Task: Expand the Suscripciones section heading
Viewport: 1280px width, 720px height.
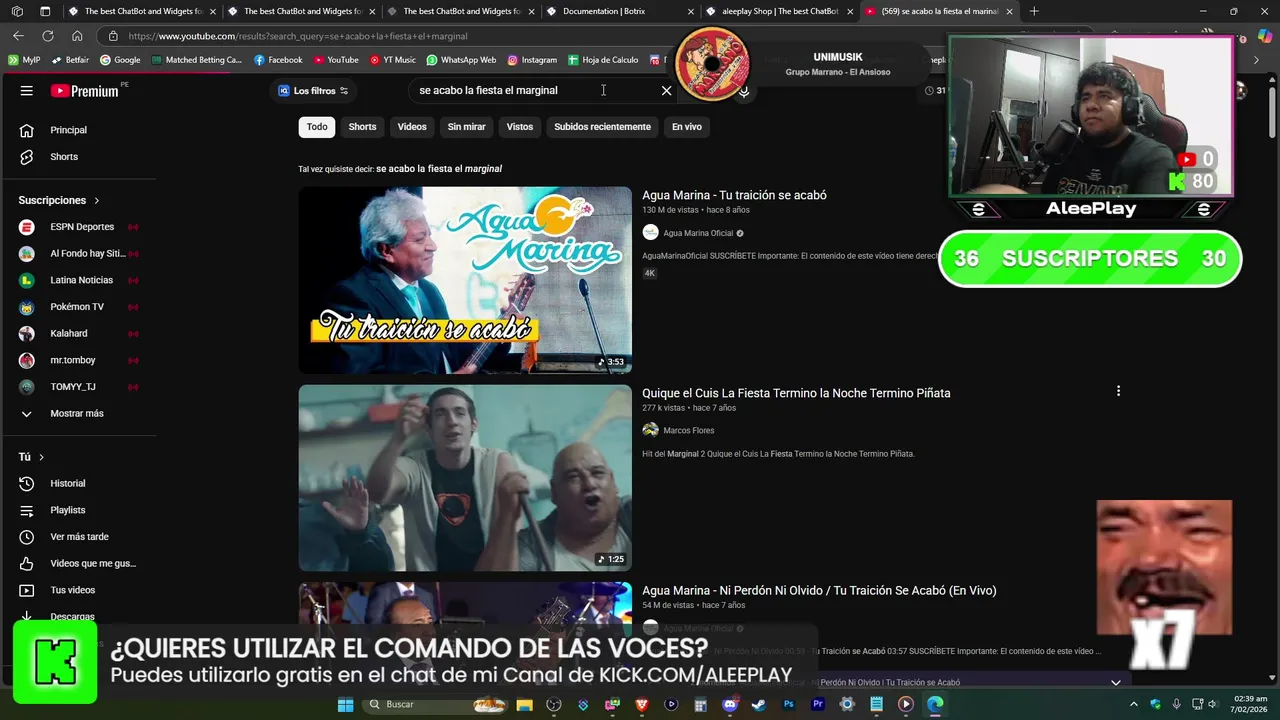Action: point(59,201)
